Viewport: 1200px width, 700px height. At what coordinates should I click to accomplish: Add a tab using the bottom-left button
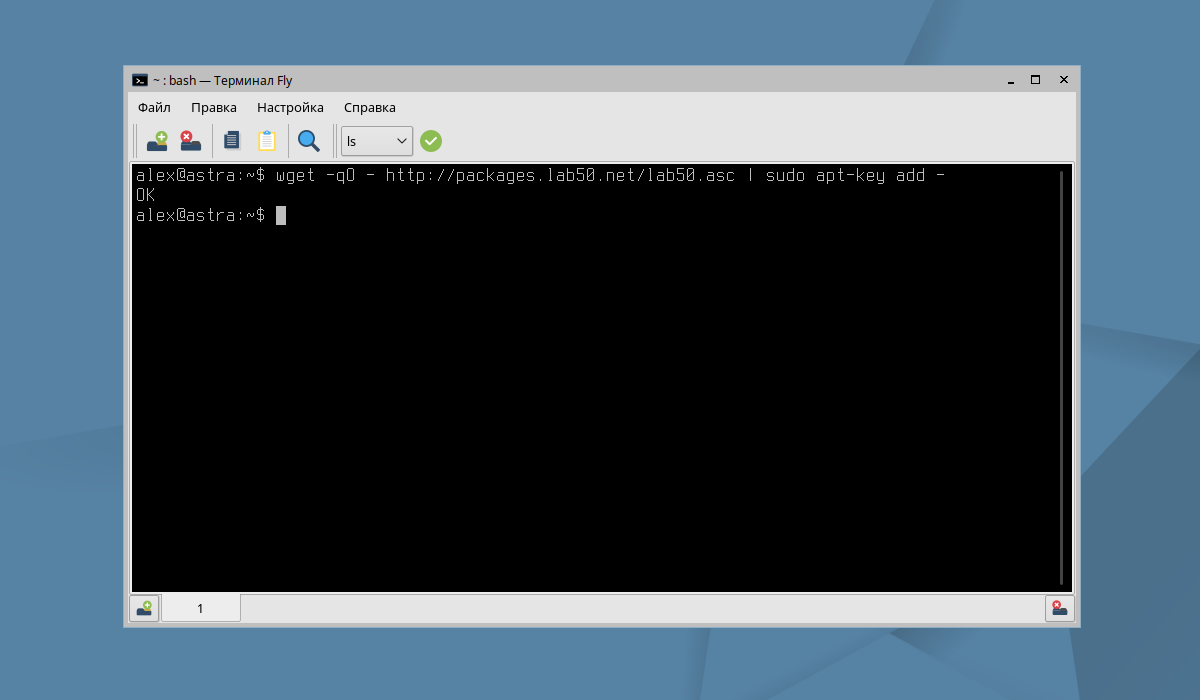tap(145, 607)
